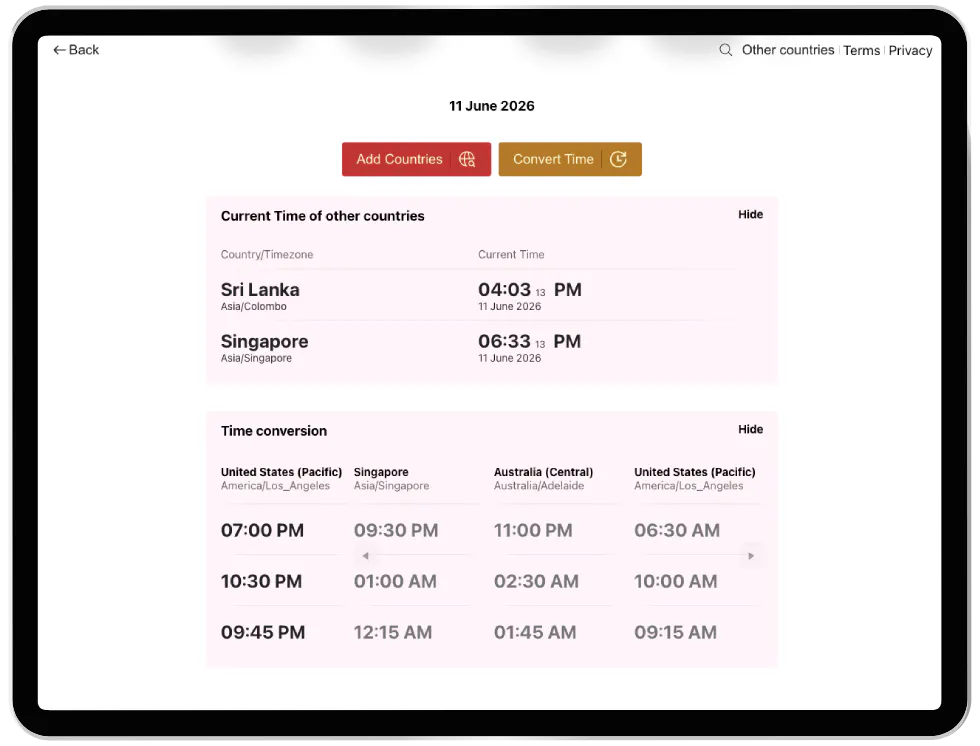Click the Convert Time button

click(570, 159)
